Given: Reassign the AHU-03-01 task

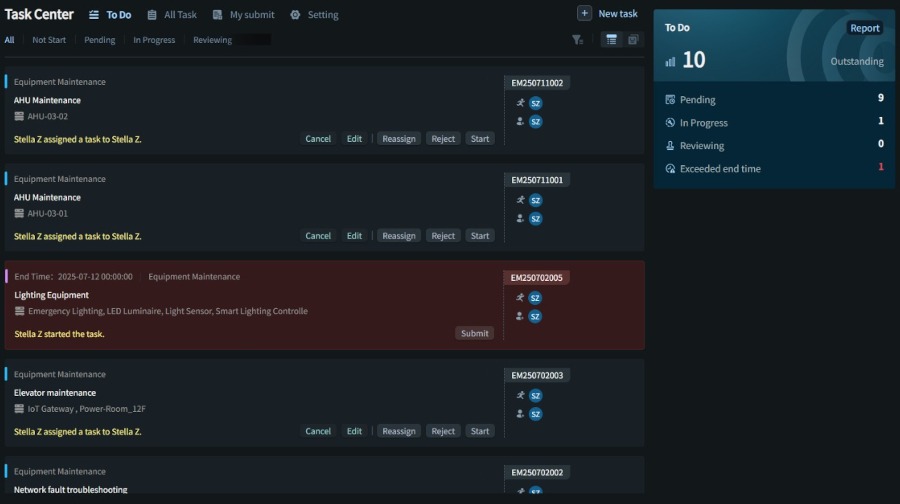Looking at the screenshot, I should point(399,236).
